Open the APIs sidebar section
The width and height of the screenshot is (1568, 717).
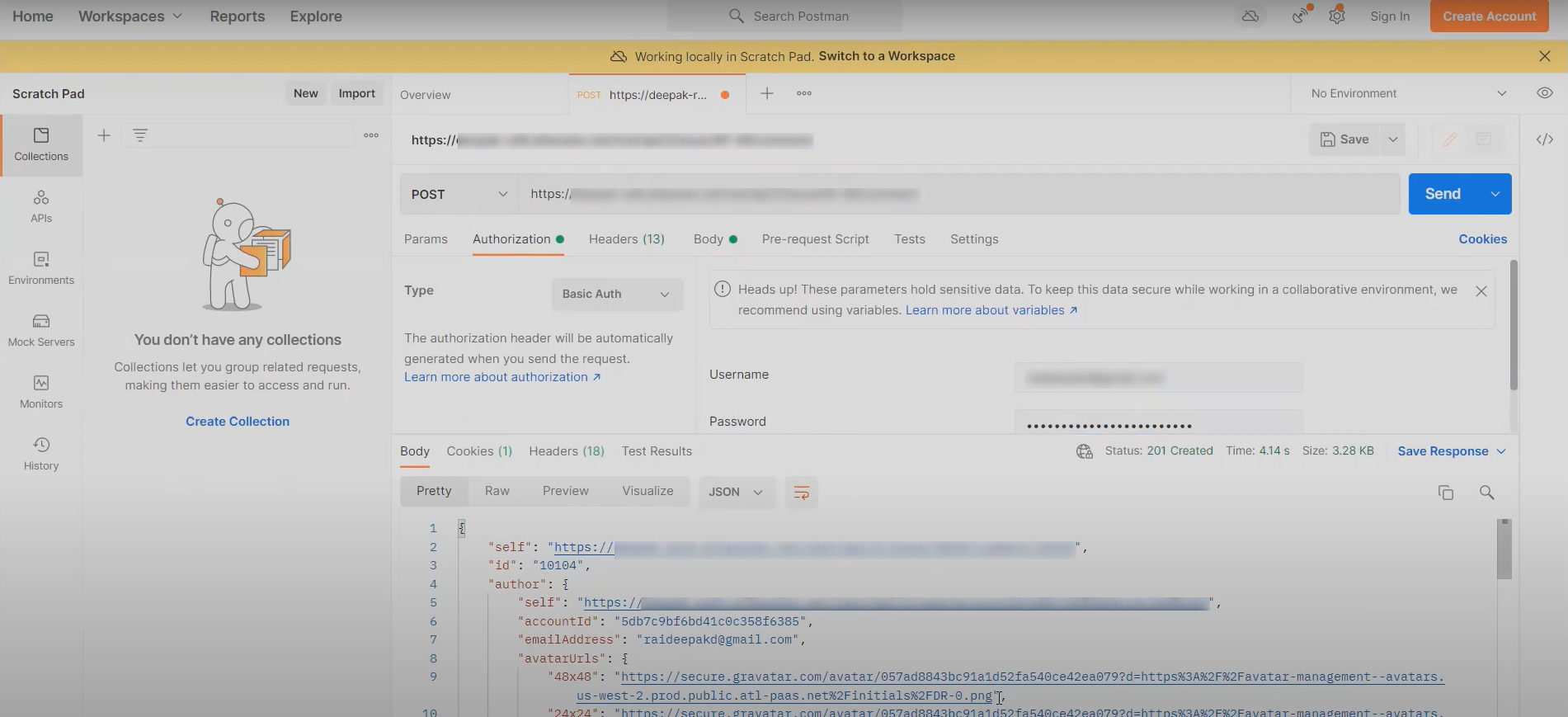click(41, 206)
